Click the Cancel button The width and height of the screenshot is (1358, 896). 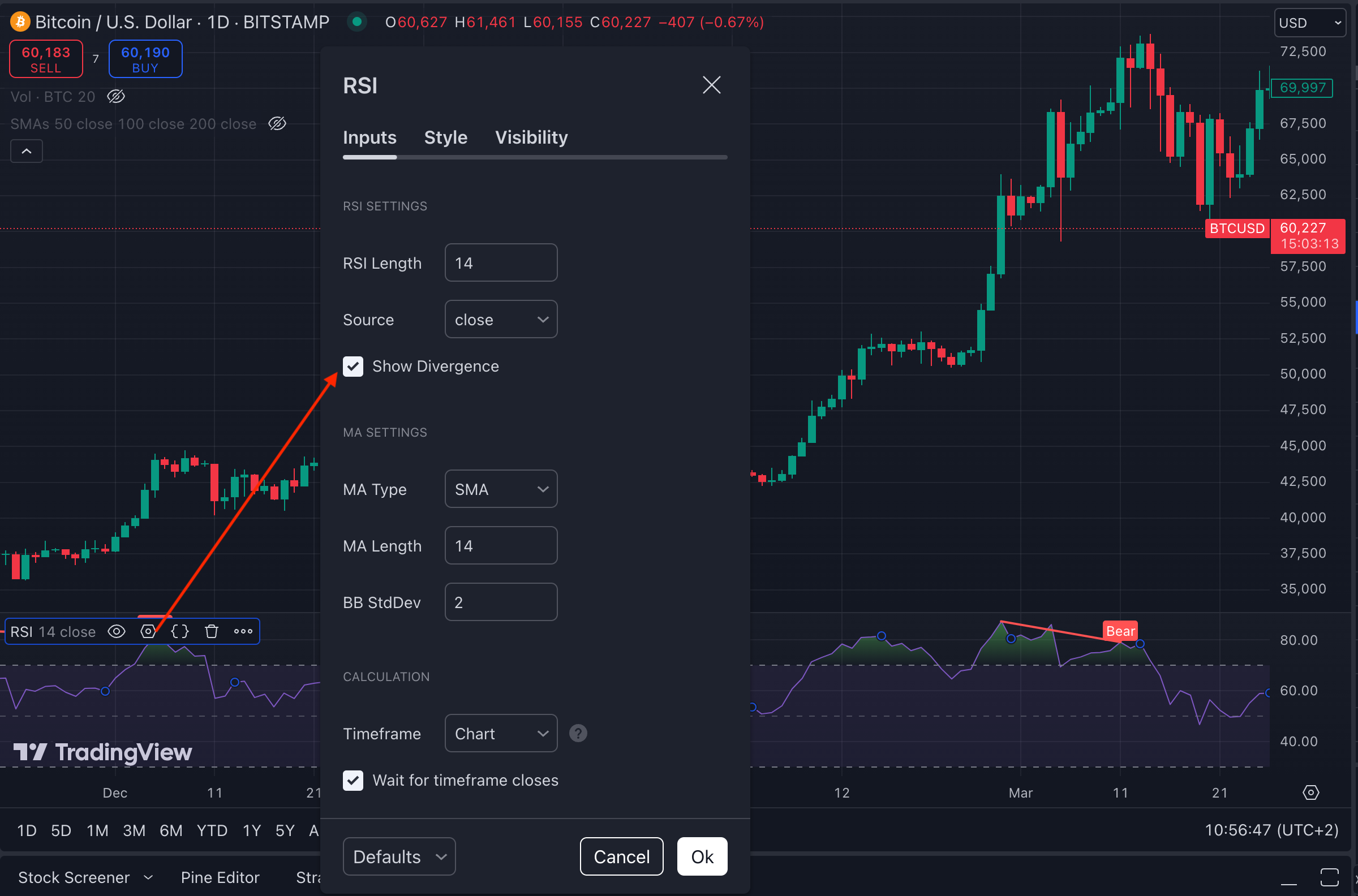tap(621, 856)
